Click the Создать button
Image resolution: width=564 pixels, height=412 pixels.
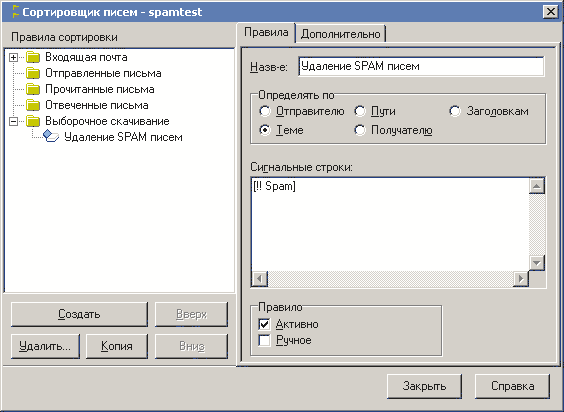[x=79, y=314]
